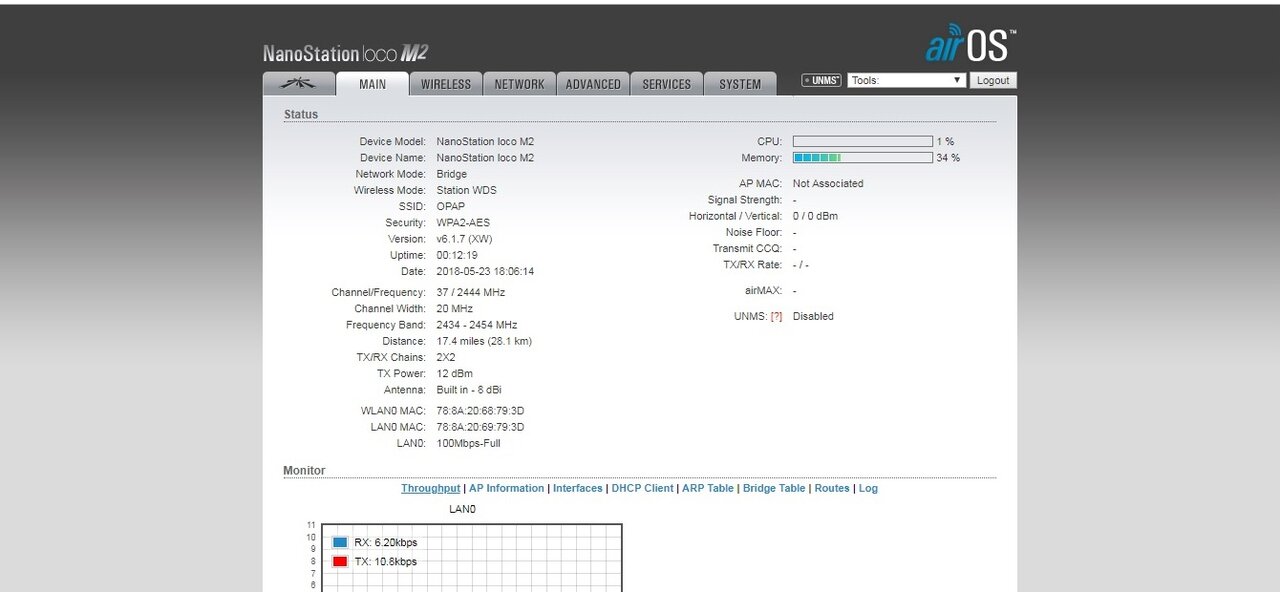
Task: Switch to the WIRELESS tab
Action: [446, 84]
